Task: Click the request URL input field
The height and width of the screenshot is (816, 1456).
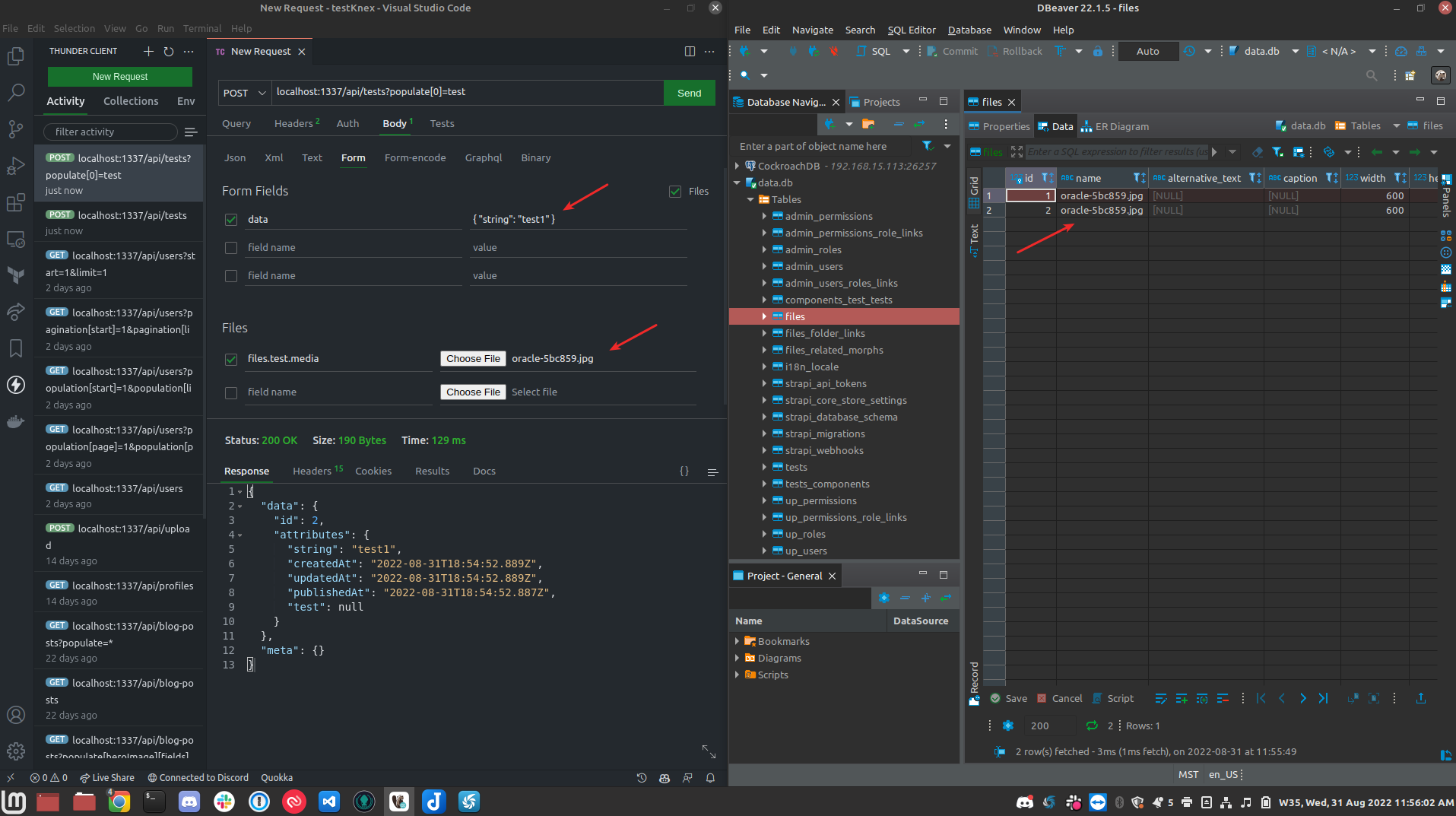Action: click(468, 92)
